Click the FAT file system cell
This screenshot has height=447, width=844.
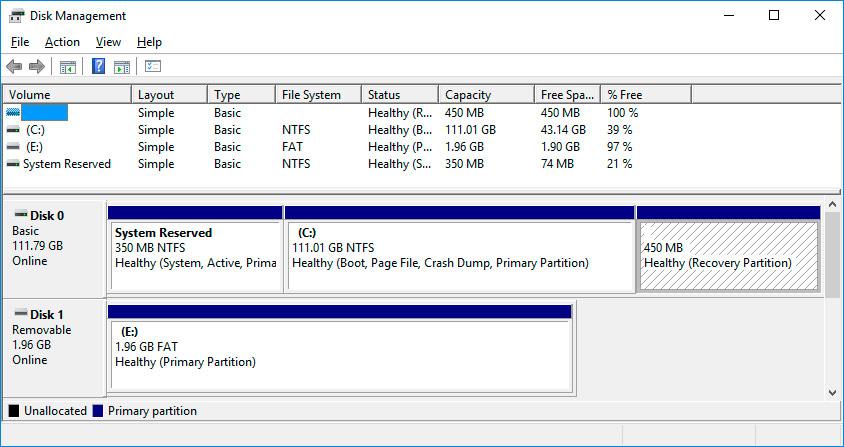[292, 147]
